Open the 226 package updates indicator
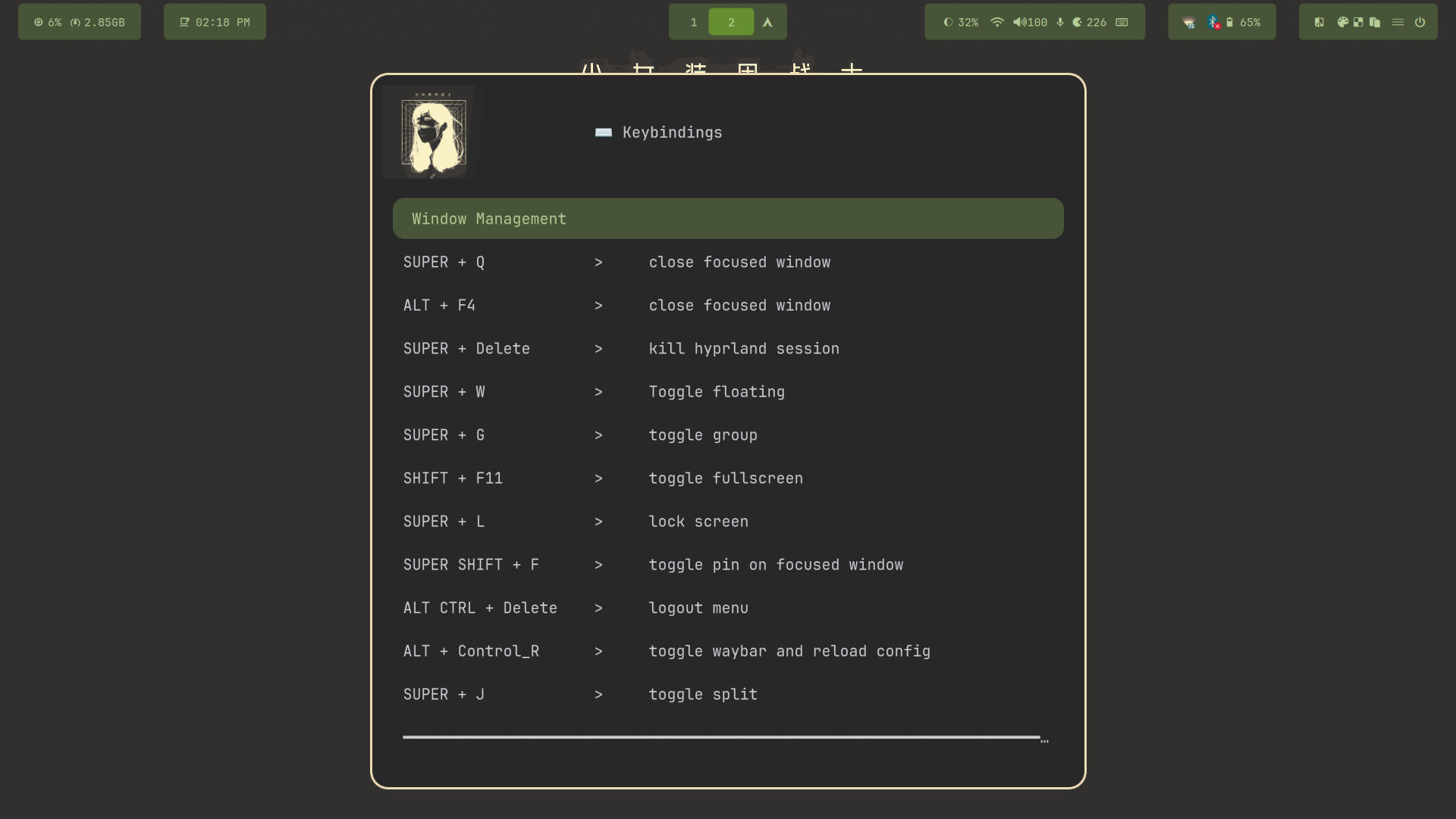The height and width of the screenshot is (819, 1456). [x=1089, y=22]
